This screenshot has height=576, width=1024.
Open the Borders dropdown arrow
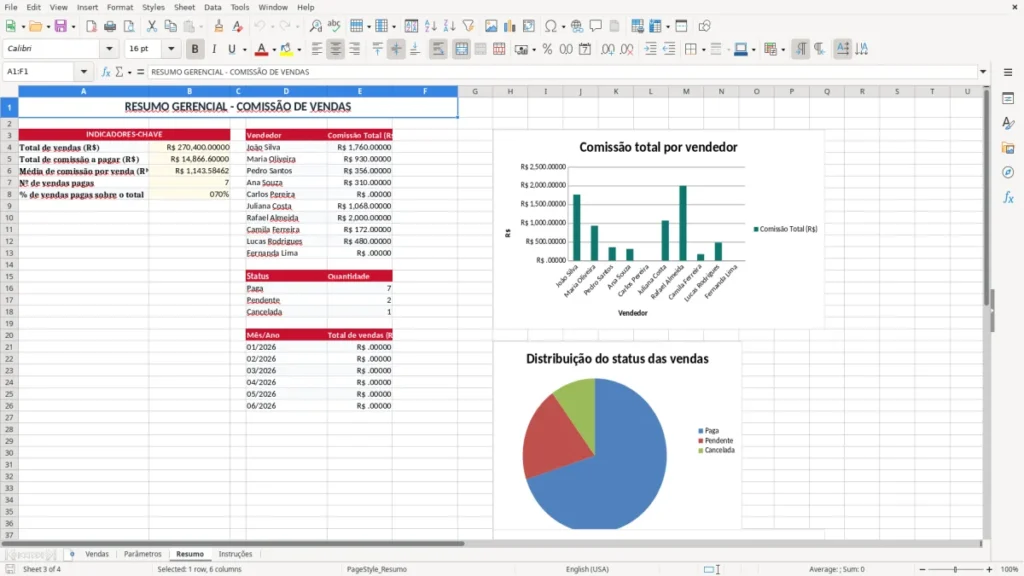(703, 50)
